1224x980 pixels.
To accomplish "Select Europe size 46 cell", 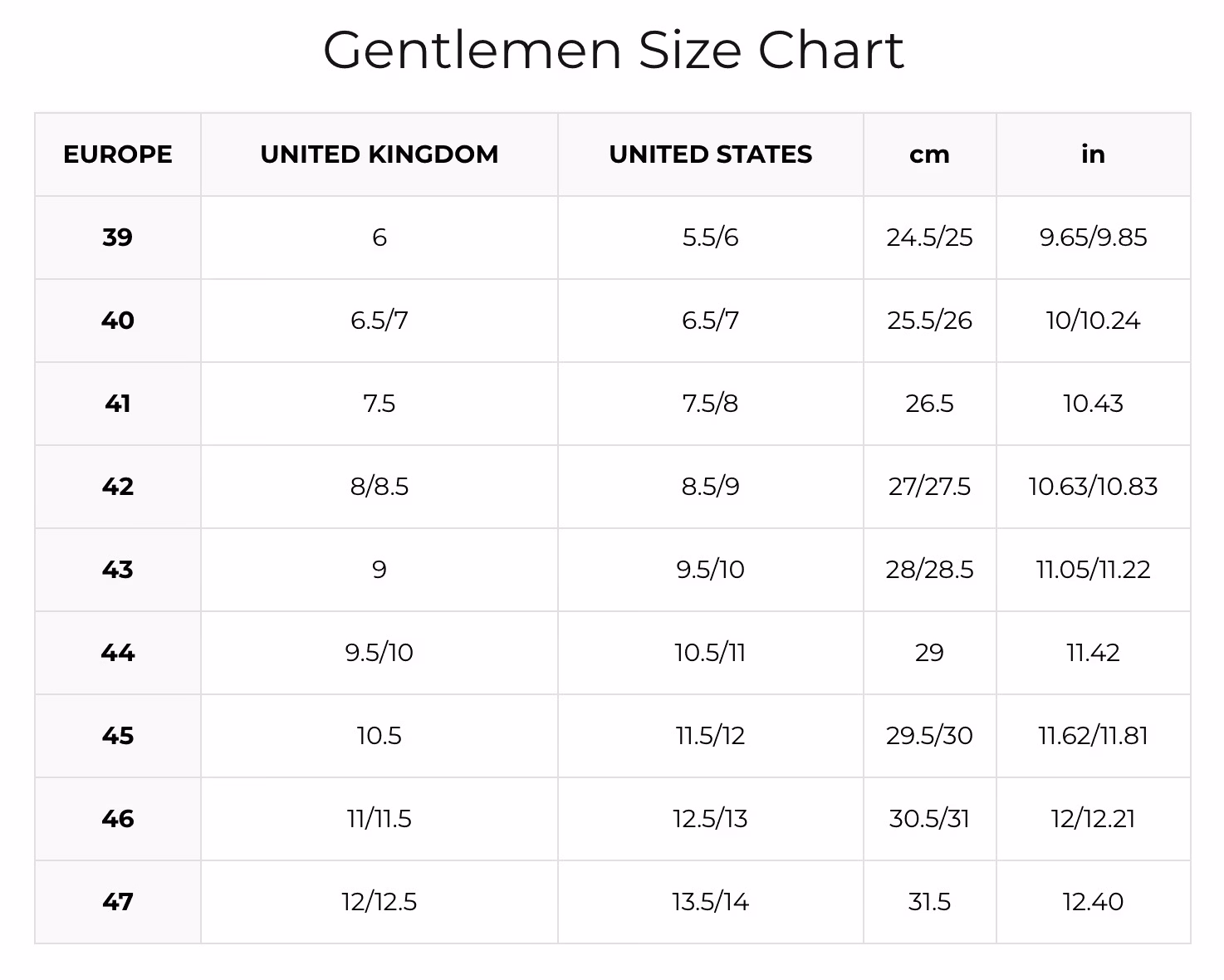I will pyautogui.click(x=118, y=819).
